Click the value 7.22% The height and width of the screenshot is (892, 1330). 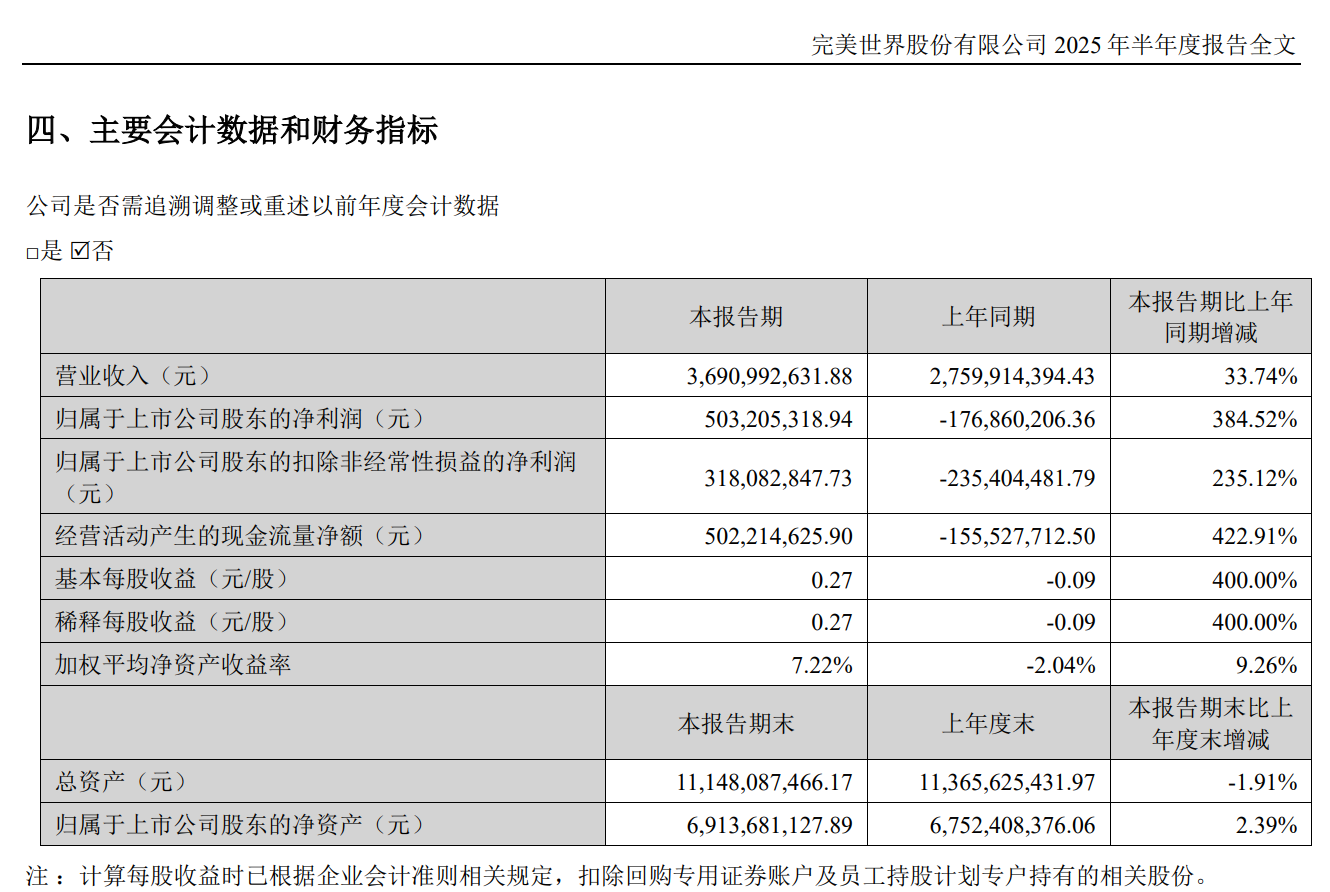point(820,664)
